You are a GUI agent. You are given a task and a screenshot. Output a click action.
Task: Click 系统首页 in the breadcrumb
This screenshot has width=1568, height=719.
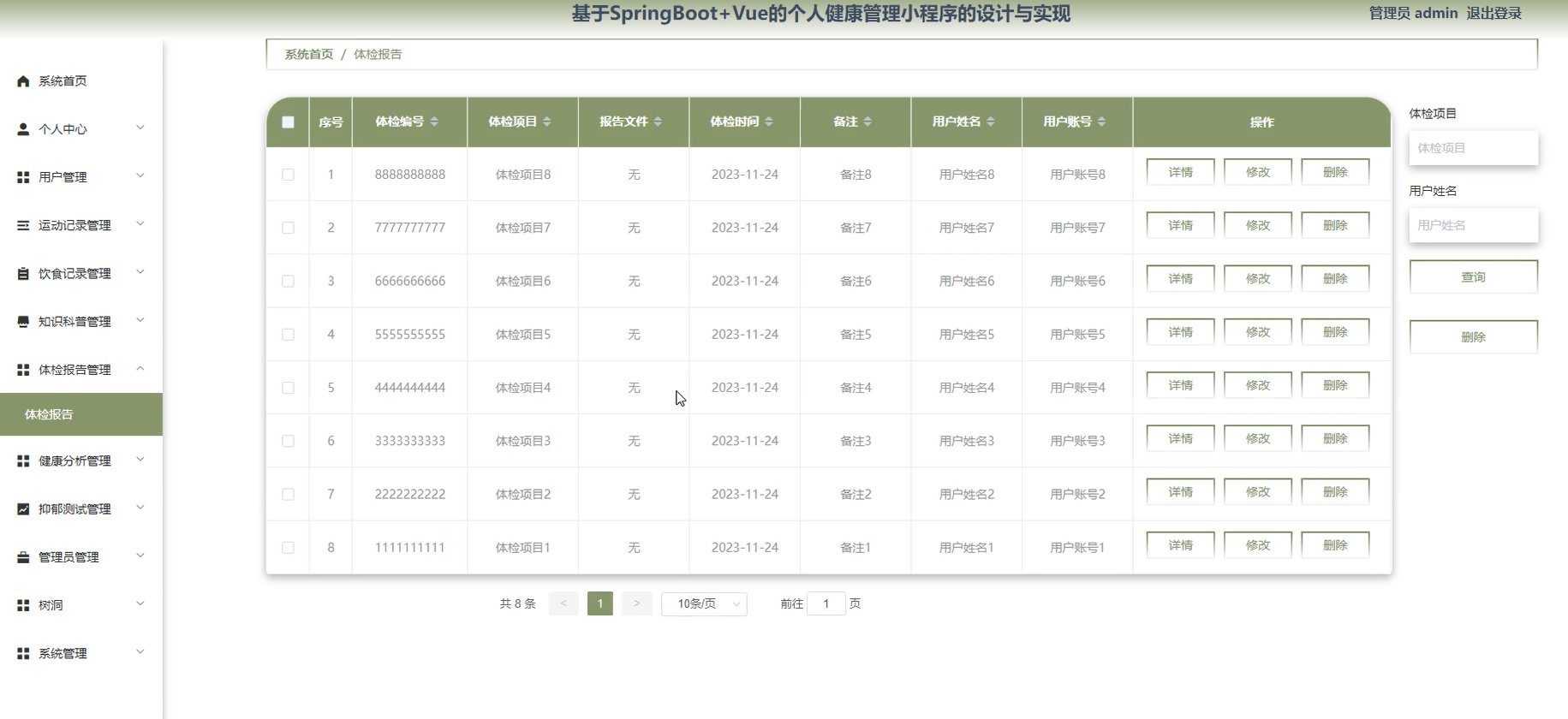tap(309, 54)
